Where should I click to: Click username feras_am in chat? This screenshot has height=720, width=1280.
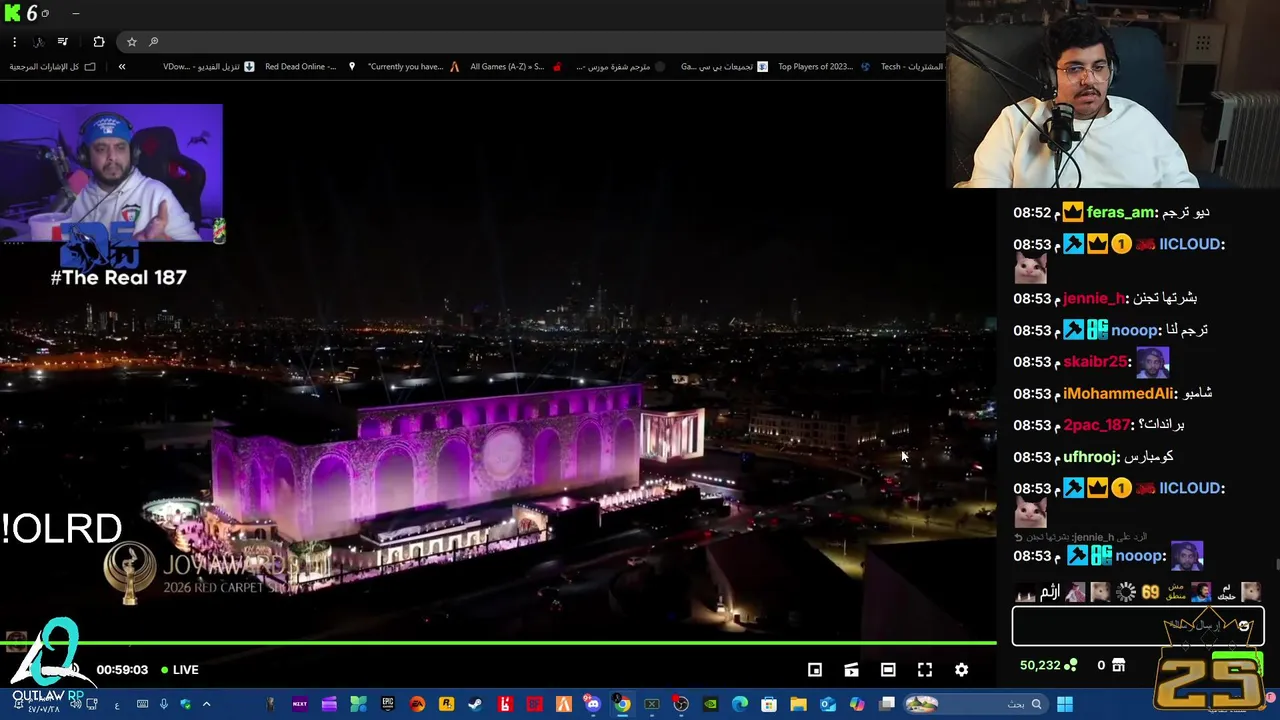click(1120, 212)
